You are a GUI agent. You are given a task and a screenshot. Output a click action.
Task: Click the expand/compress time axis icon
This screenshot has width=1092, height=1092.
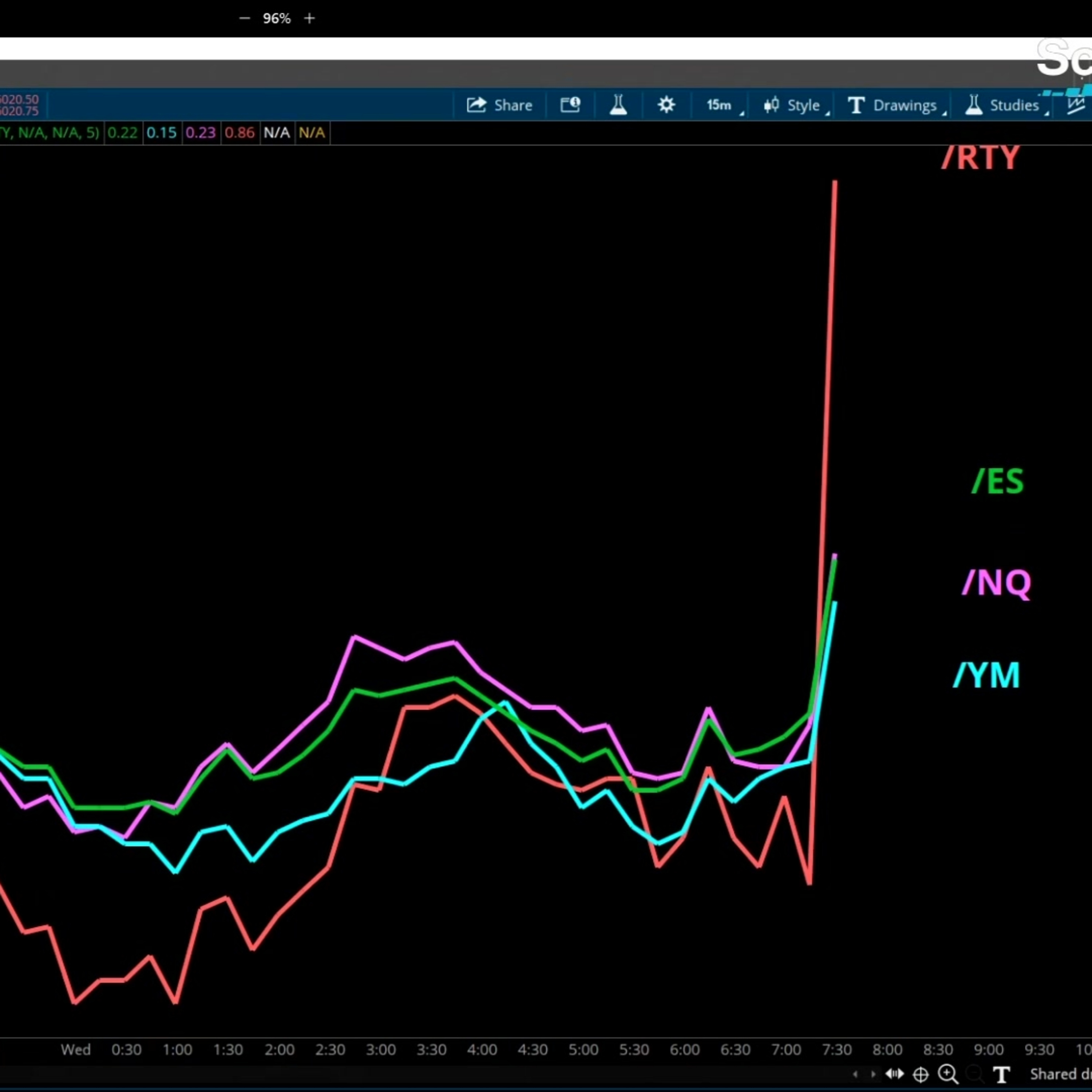point(895,1073)
